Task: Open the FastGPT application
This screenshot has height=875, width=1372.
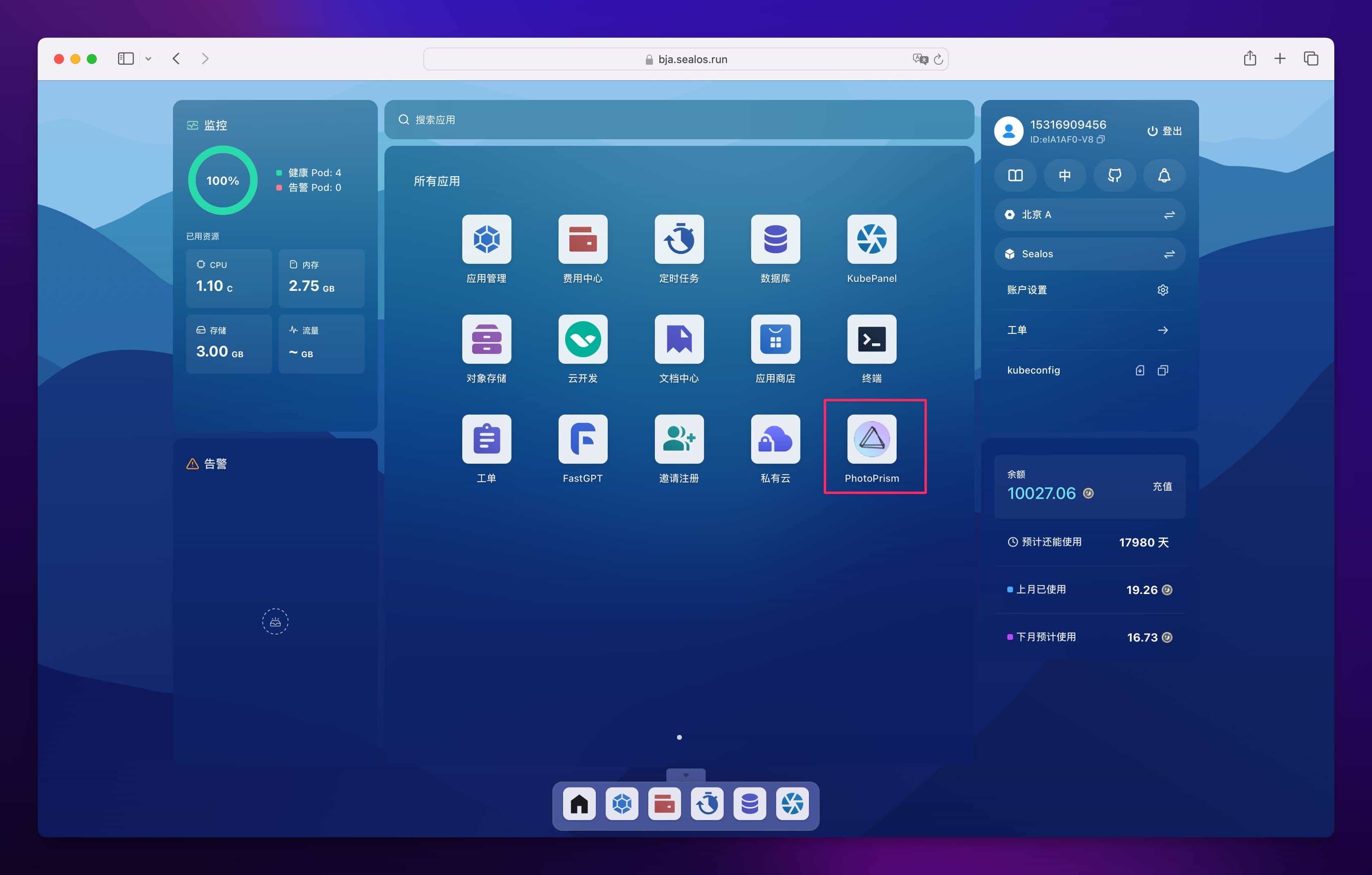Action: [582, 439]
